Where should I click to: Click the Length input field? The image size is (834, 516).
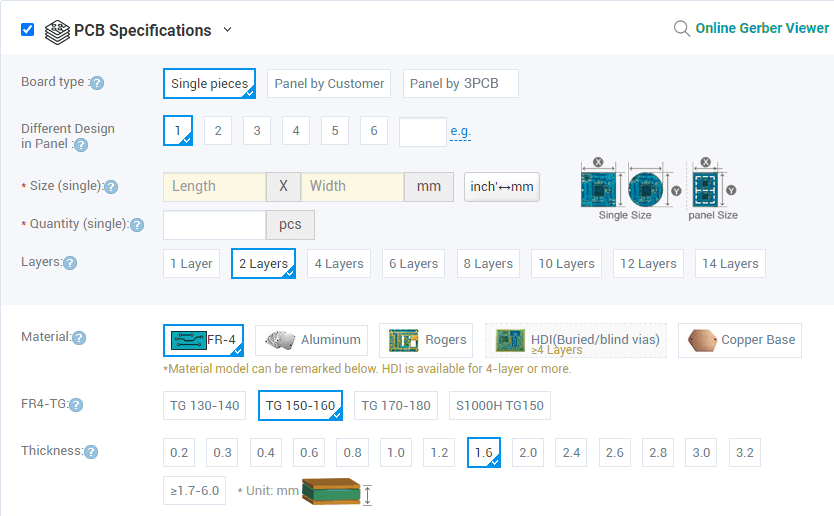214,187
